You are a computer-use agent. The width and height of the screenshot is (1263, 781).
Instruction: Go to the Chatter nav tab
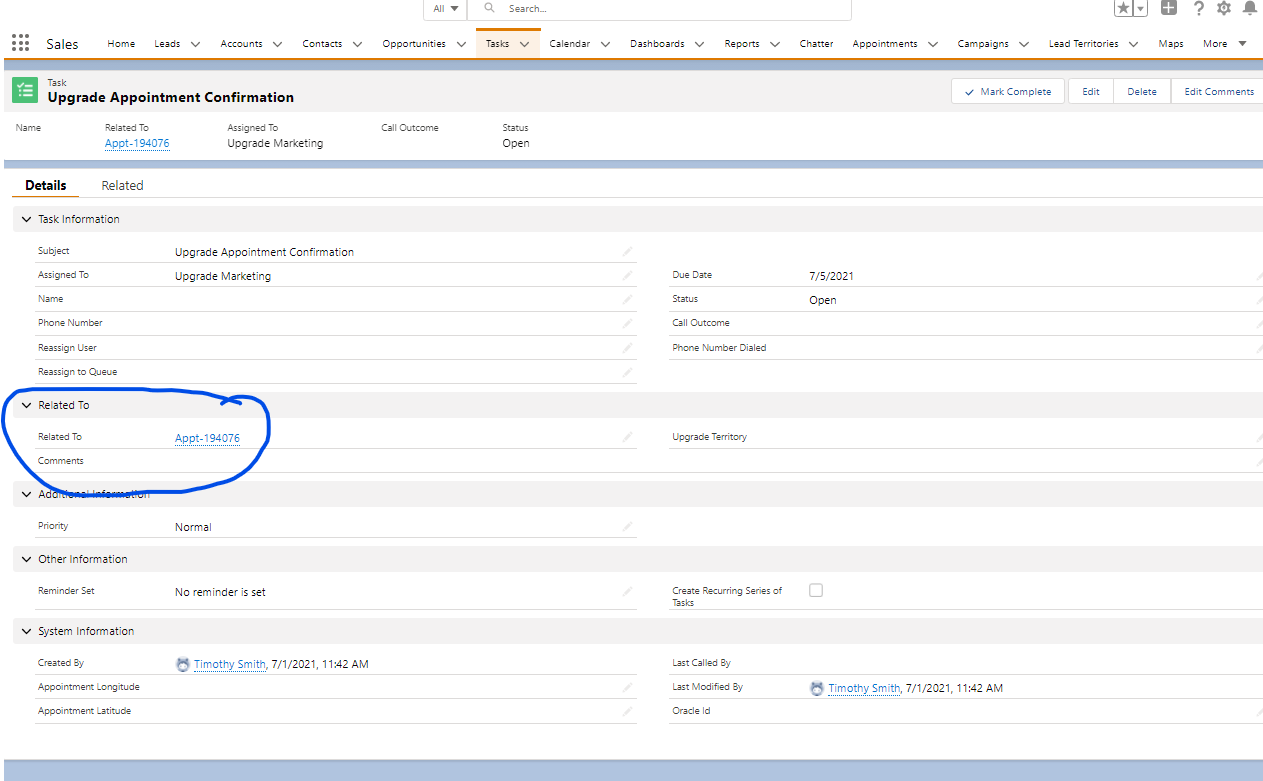coord(816,44)
